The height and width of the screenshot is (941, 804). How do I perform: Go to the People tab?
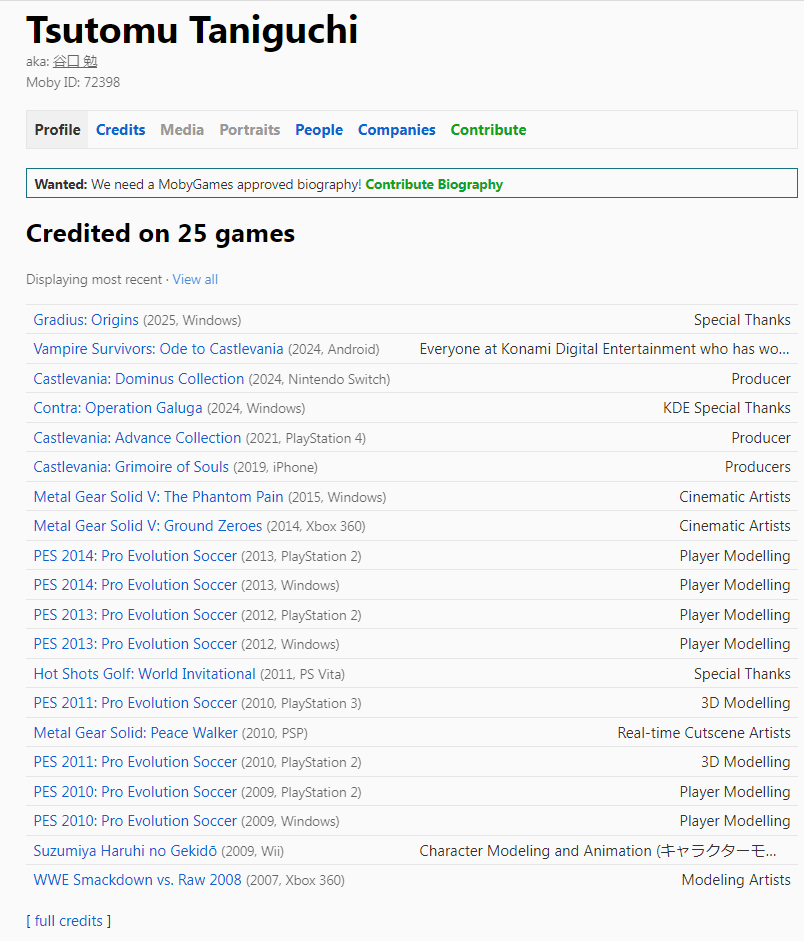coord(319,130)
